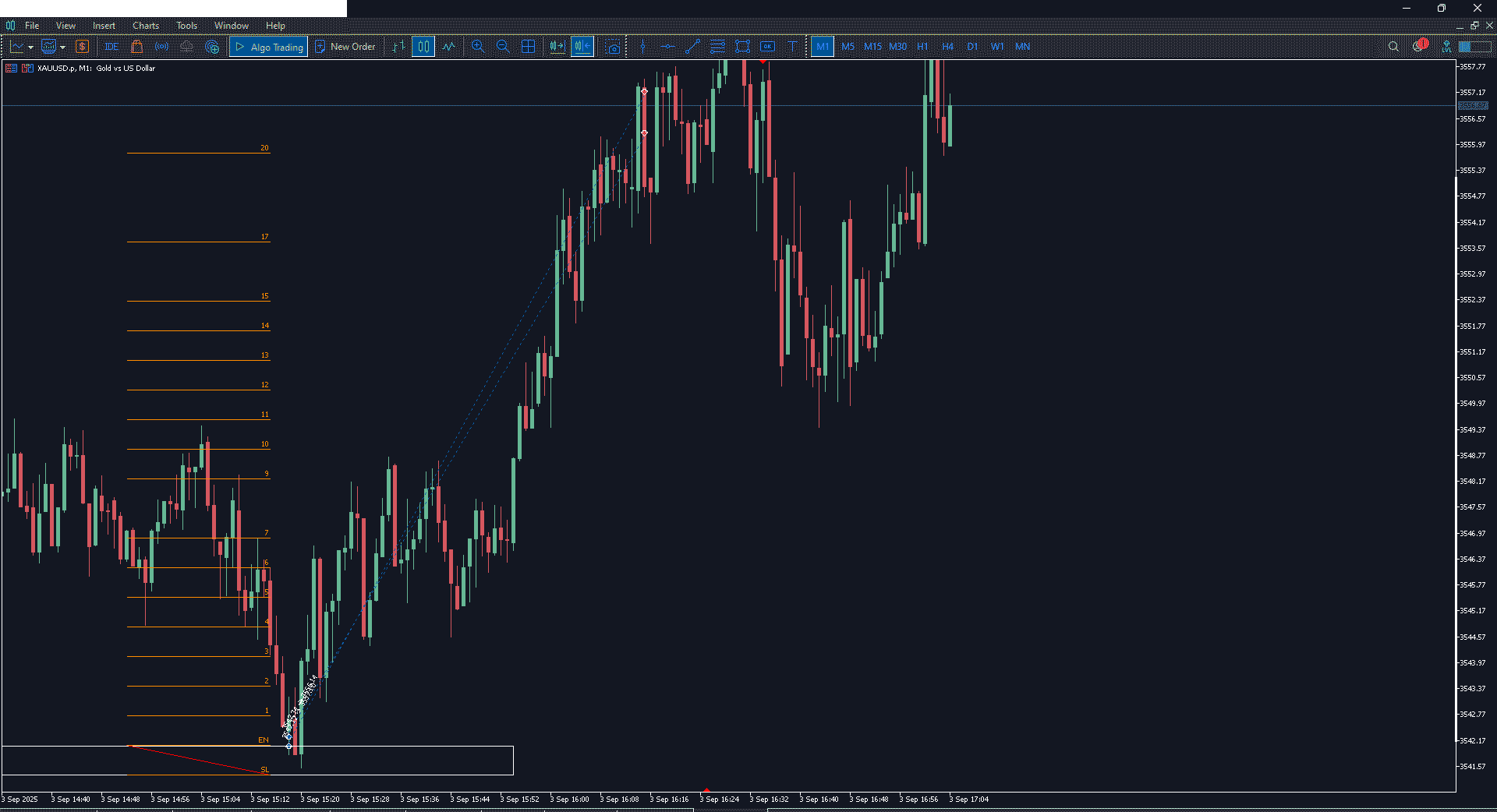Click the zoom out magnifier icon
The image size is (1497, 812).
pos(503,47)
